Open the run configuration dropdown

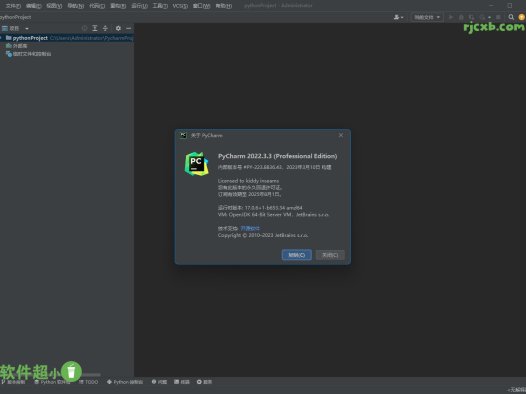(427, 17)
